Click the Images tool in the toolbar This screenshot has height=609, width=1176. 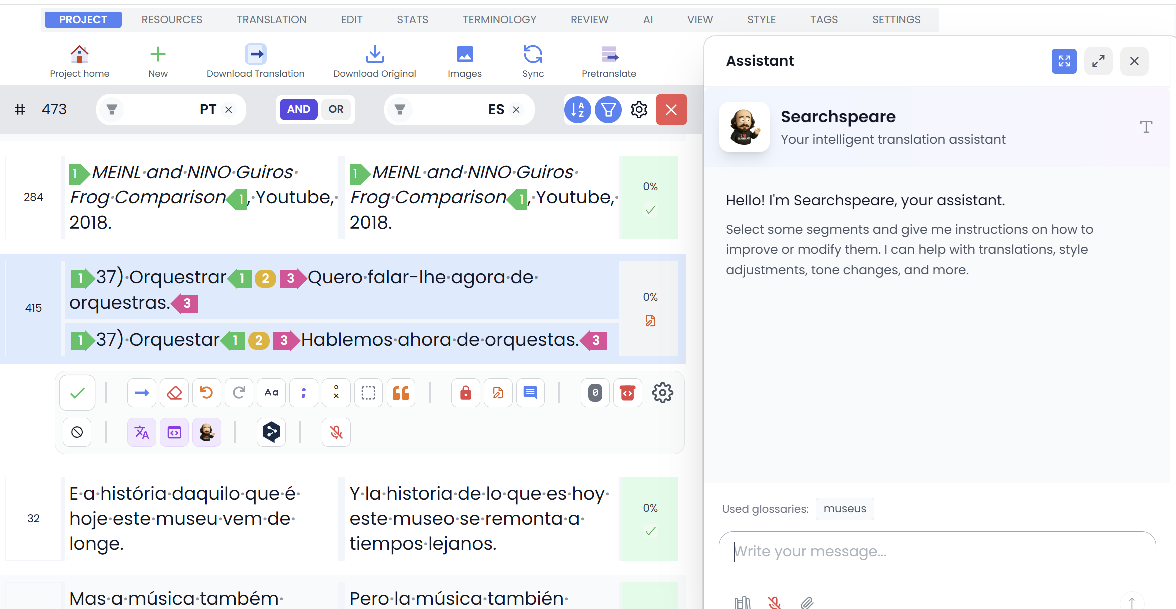coord(464,59)
